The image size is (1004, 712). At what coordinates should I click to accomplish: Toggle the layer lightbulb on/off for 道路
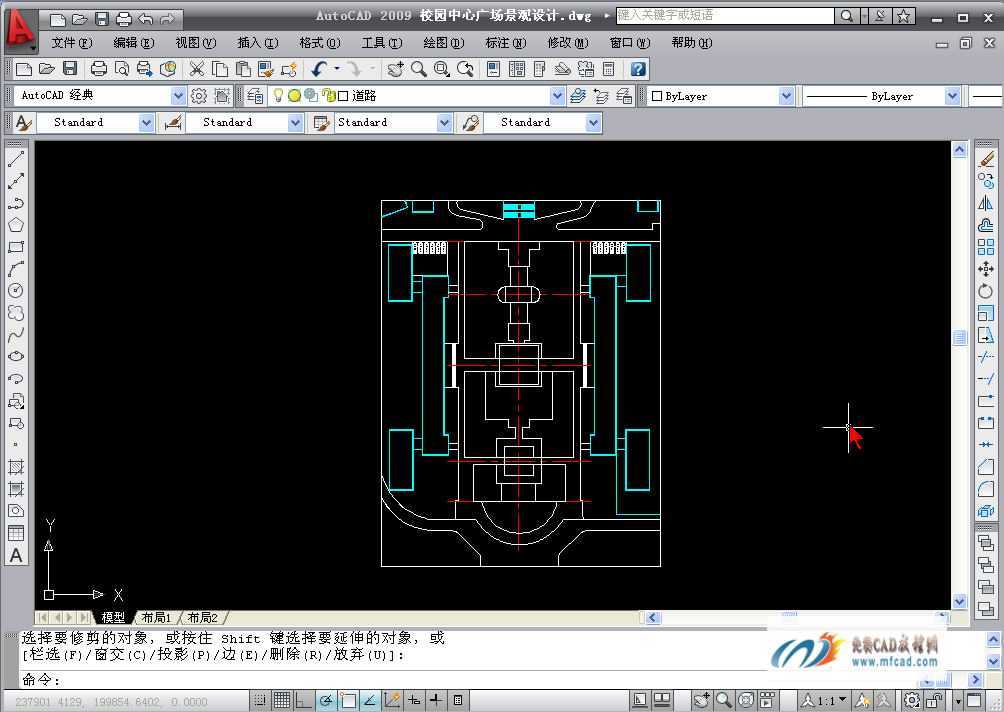[278, 95]
